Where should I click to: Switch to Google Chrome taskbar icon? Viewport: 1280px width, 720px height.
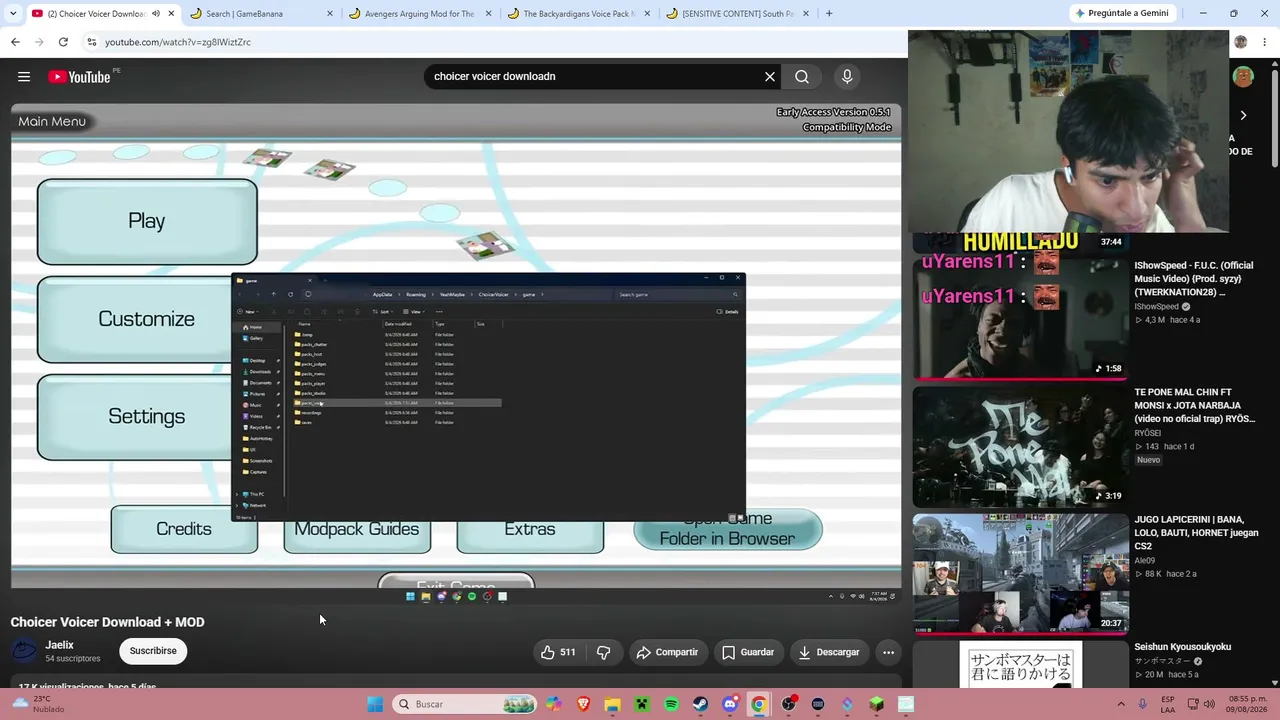point(759,704)
